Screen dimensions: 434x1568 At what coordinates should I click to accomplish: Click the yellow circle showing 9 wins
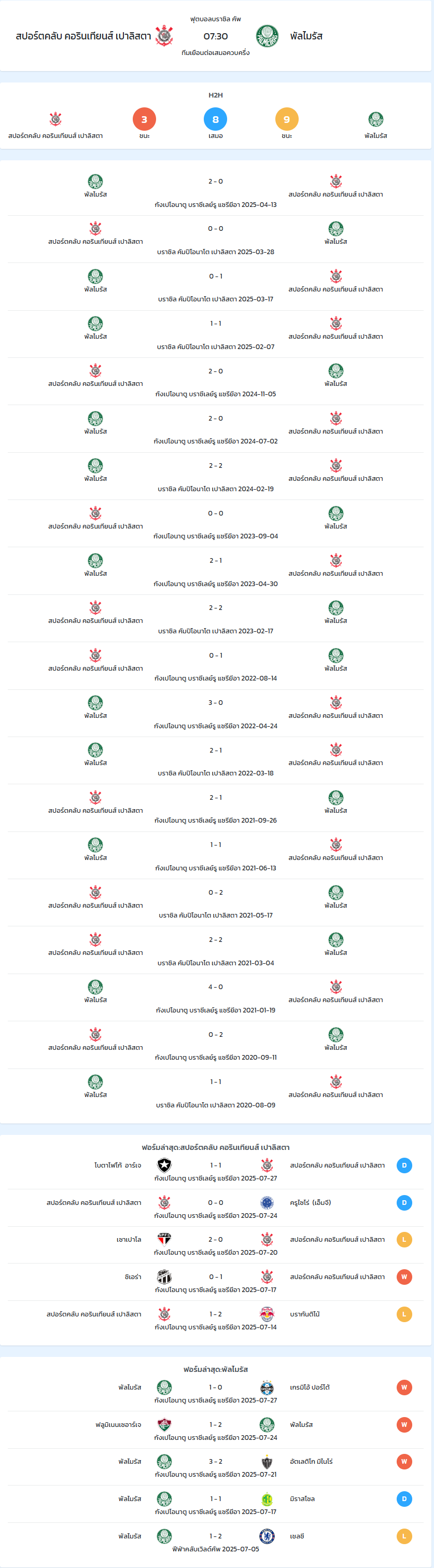[x=287, y=119]
